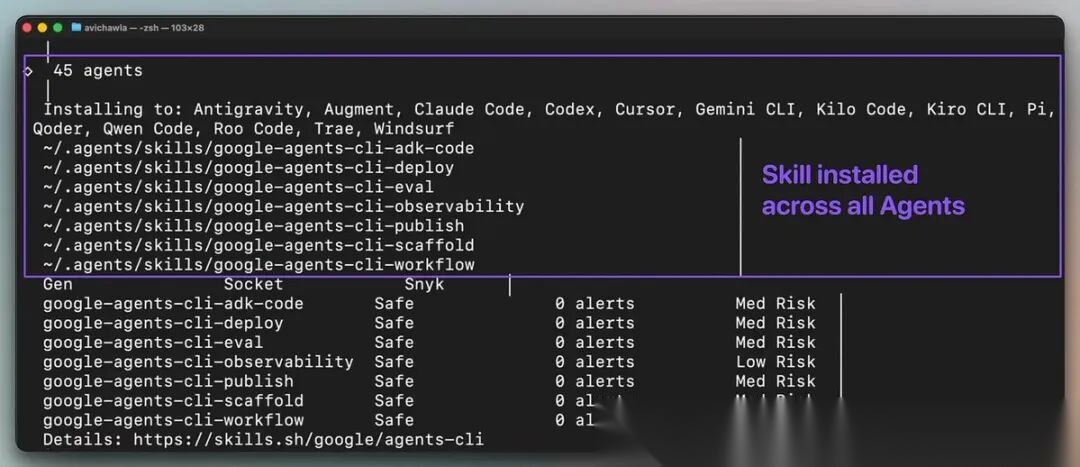Click '0 alerts' in the publish table row

pyautogui.click(x=594, y=381)
